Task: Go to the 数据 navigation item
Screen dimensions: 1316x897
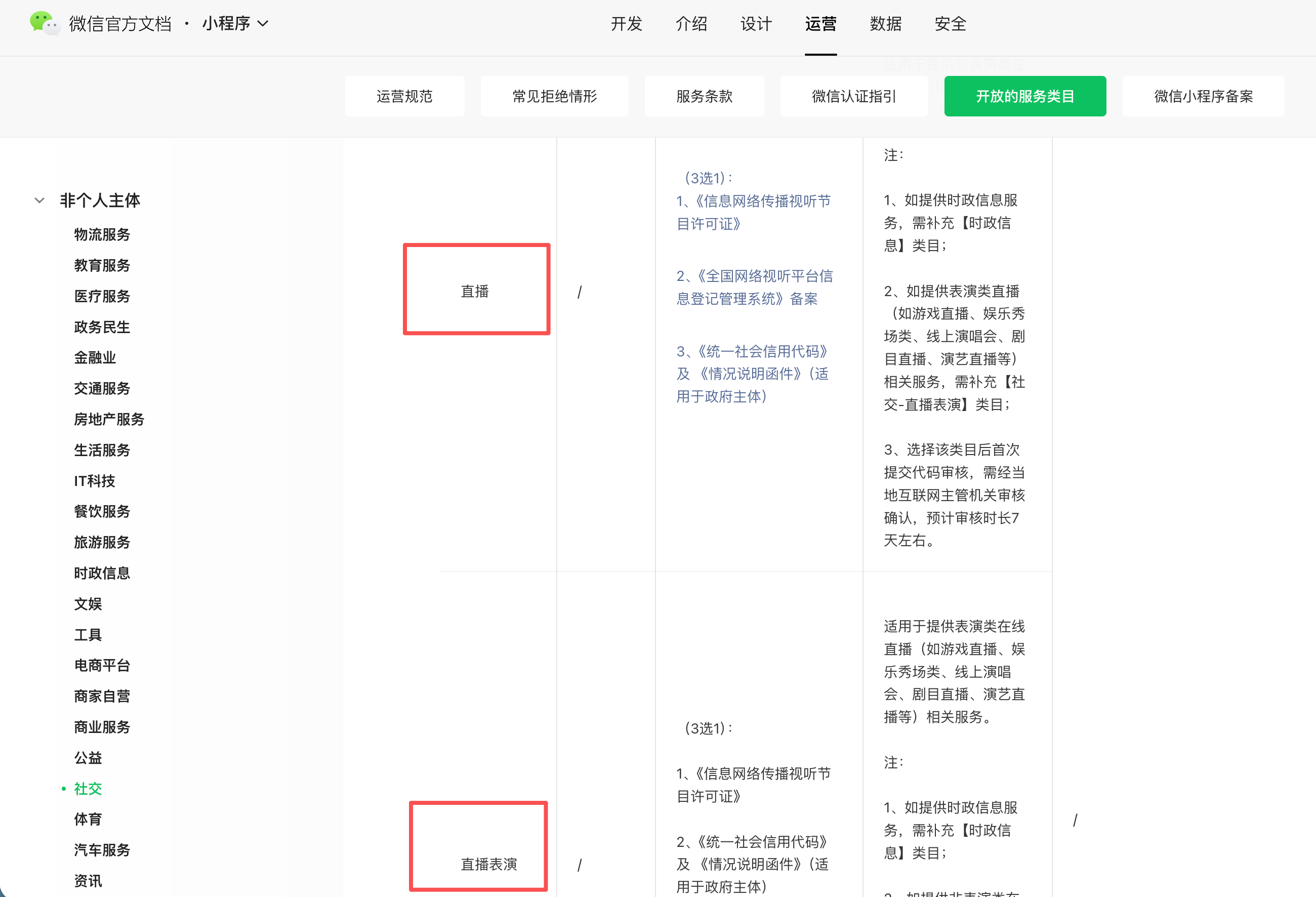Action: tap(886, 24)
